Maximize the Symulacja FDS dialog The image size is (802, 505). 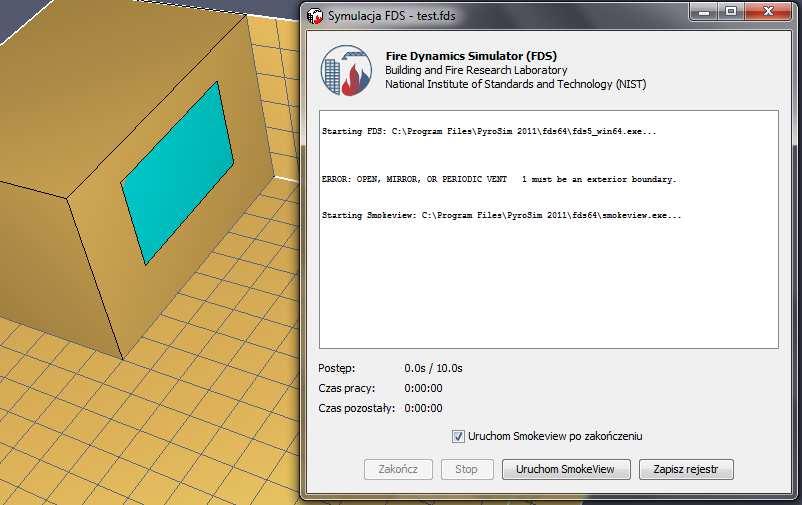point(731,11)
